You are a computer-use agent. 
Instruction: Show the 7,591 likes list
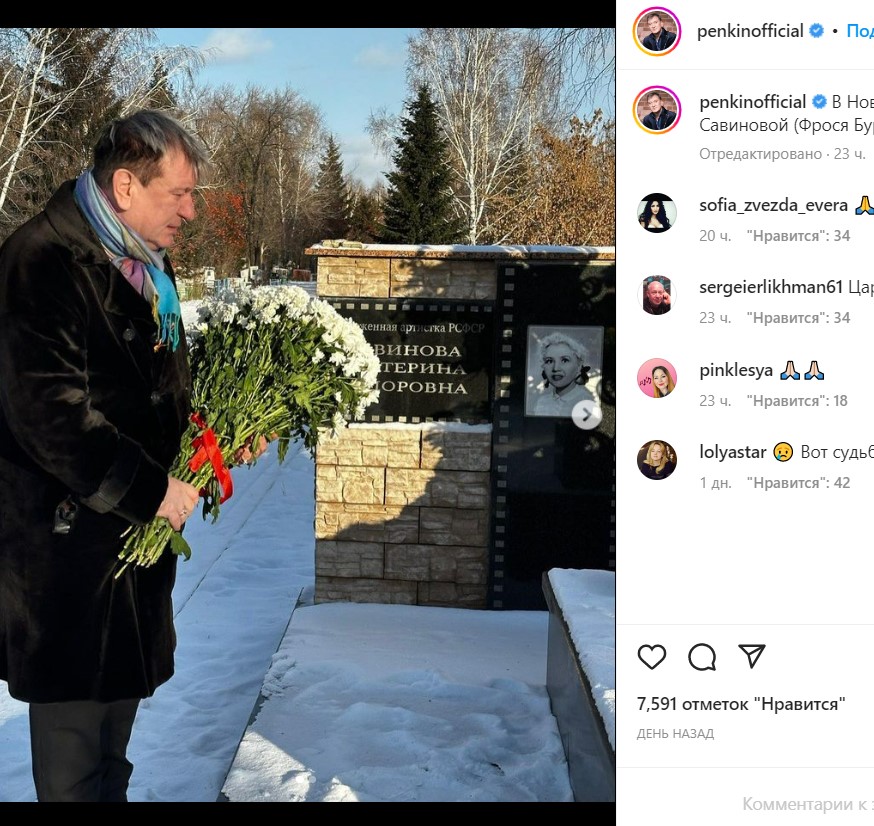click(x=741, y=704)
